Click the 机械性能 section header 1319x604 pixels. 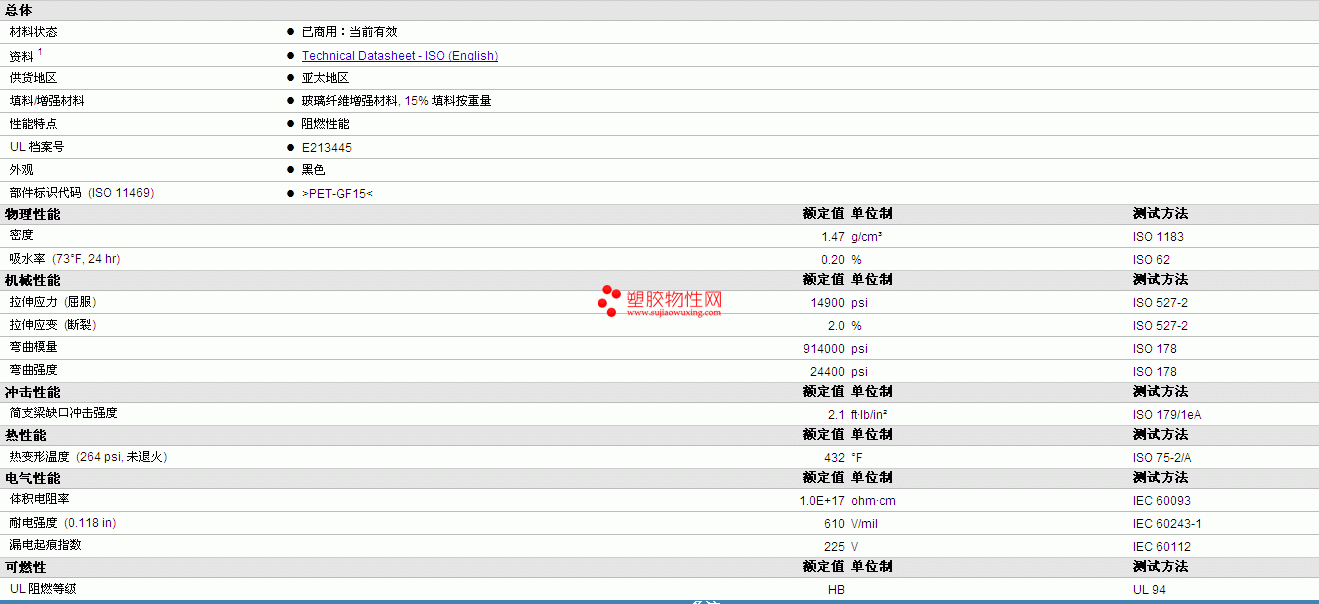point(32,280)
